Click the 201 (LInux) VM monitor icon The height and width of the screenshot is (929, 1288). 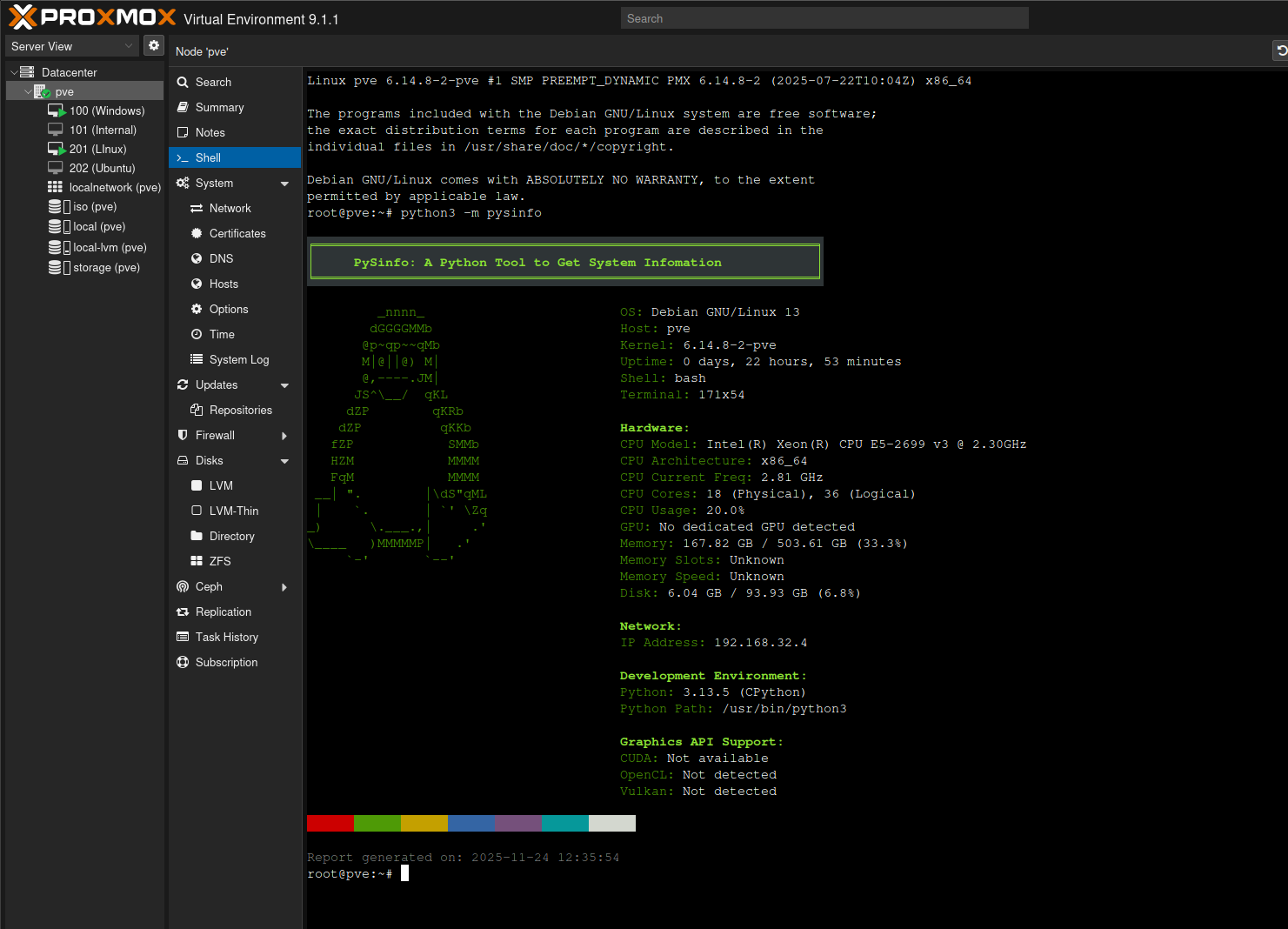[57, 149]
